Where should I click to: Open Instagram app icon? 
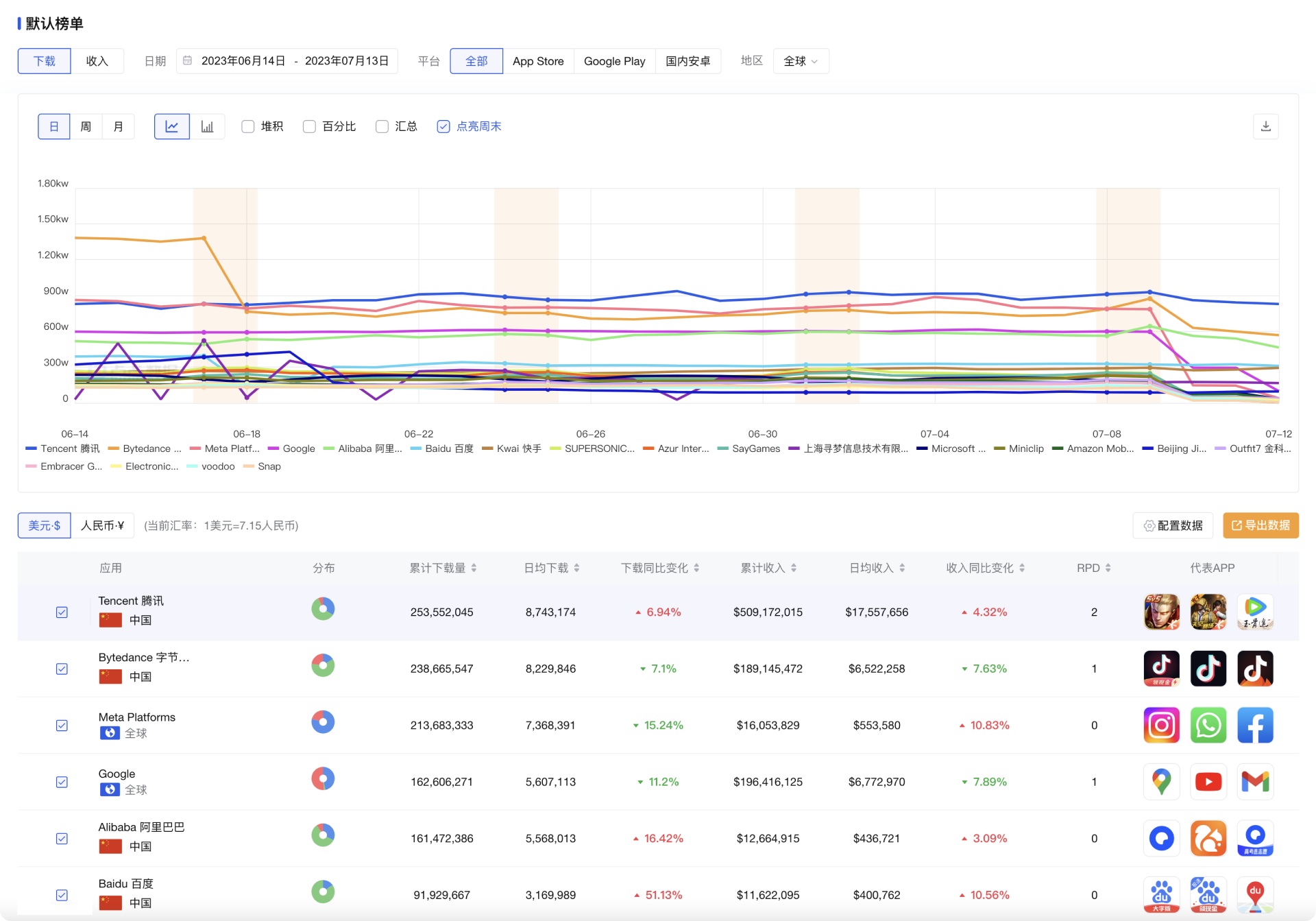click(1161, 726)
